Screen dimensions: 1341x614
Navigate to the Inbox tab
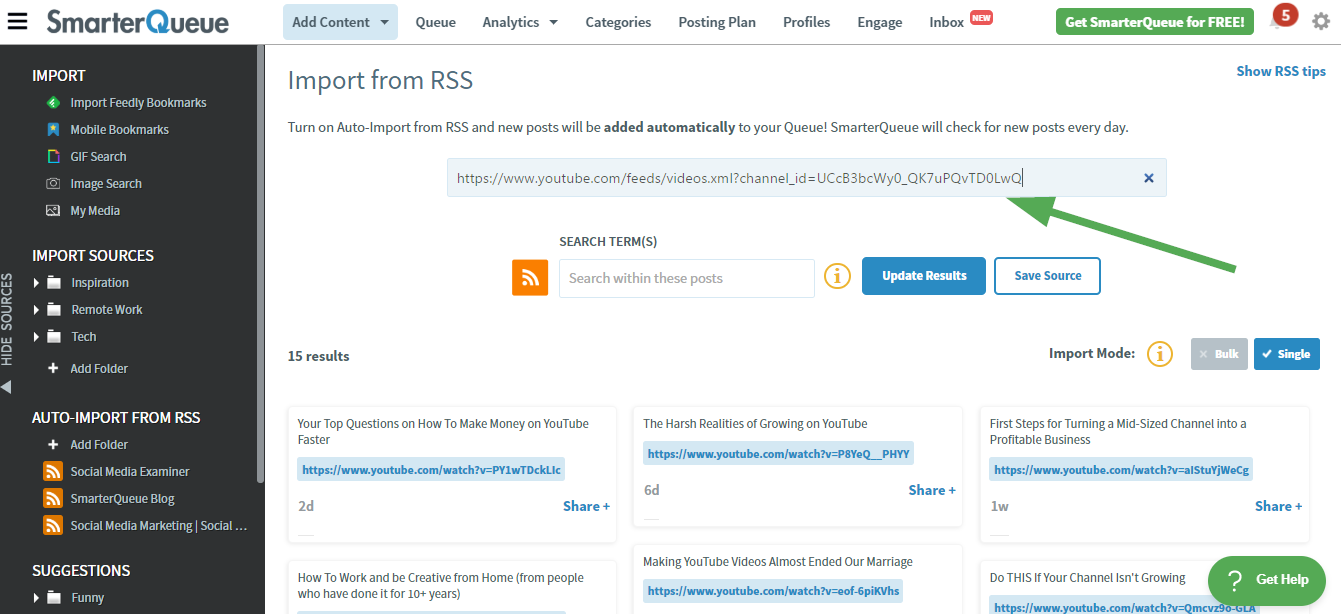coord(945,21)
